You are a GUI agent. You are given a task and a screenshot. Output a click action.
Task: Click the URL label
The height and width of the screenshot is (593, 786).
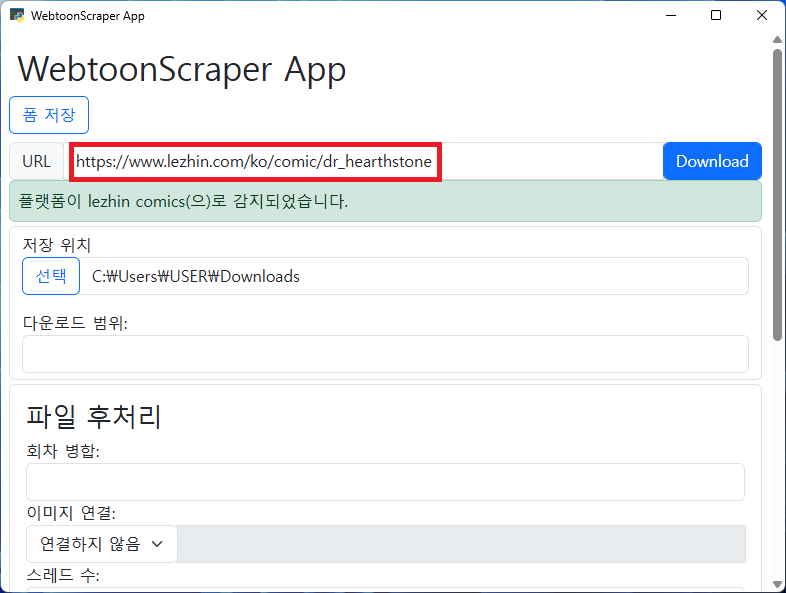pyautogui.click(x=37, y=161)
